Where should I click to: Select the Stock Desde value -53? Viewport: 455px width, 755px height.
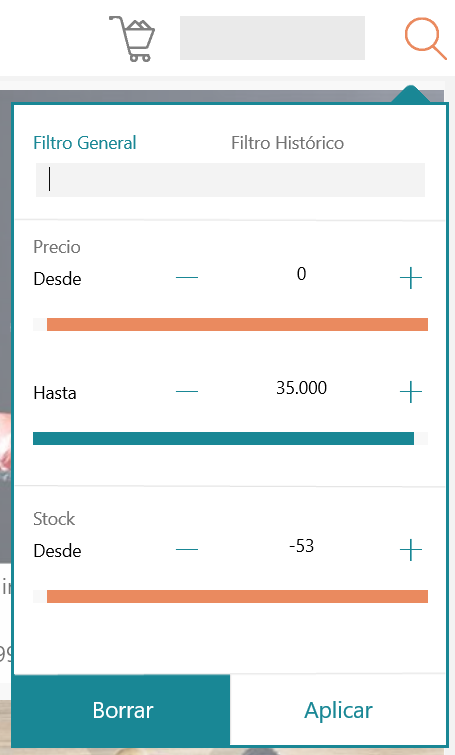[301, 546]
